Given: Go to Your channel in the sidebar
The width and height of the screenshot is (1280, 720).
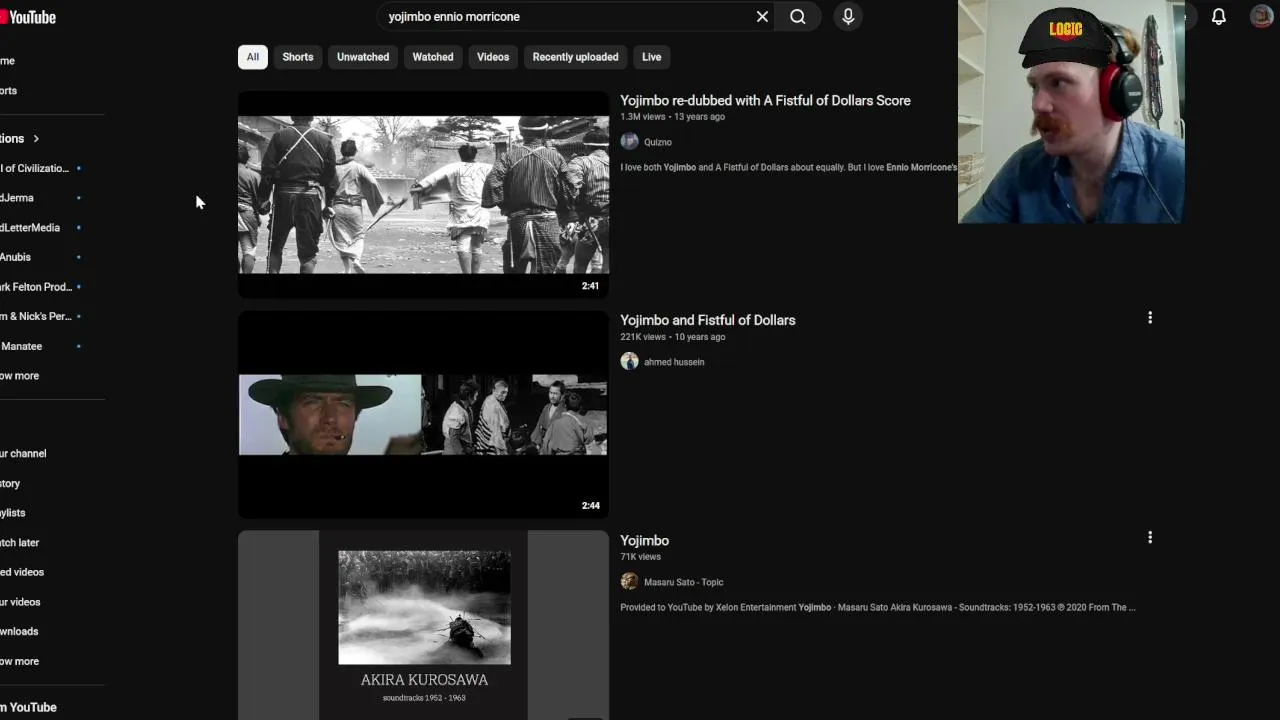Looking at the screenshot, I should [24, 454].
